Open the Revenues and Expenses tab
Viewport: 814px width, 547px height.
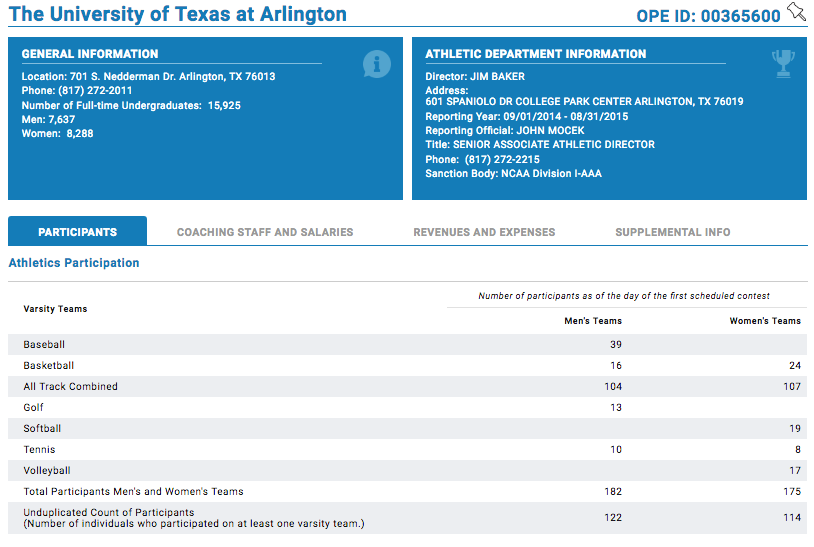coord(484,232)
